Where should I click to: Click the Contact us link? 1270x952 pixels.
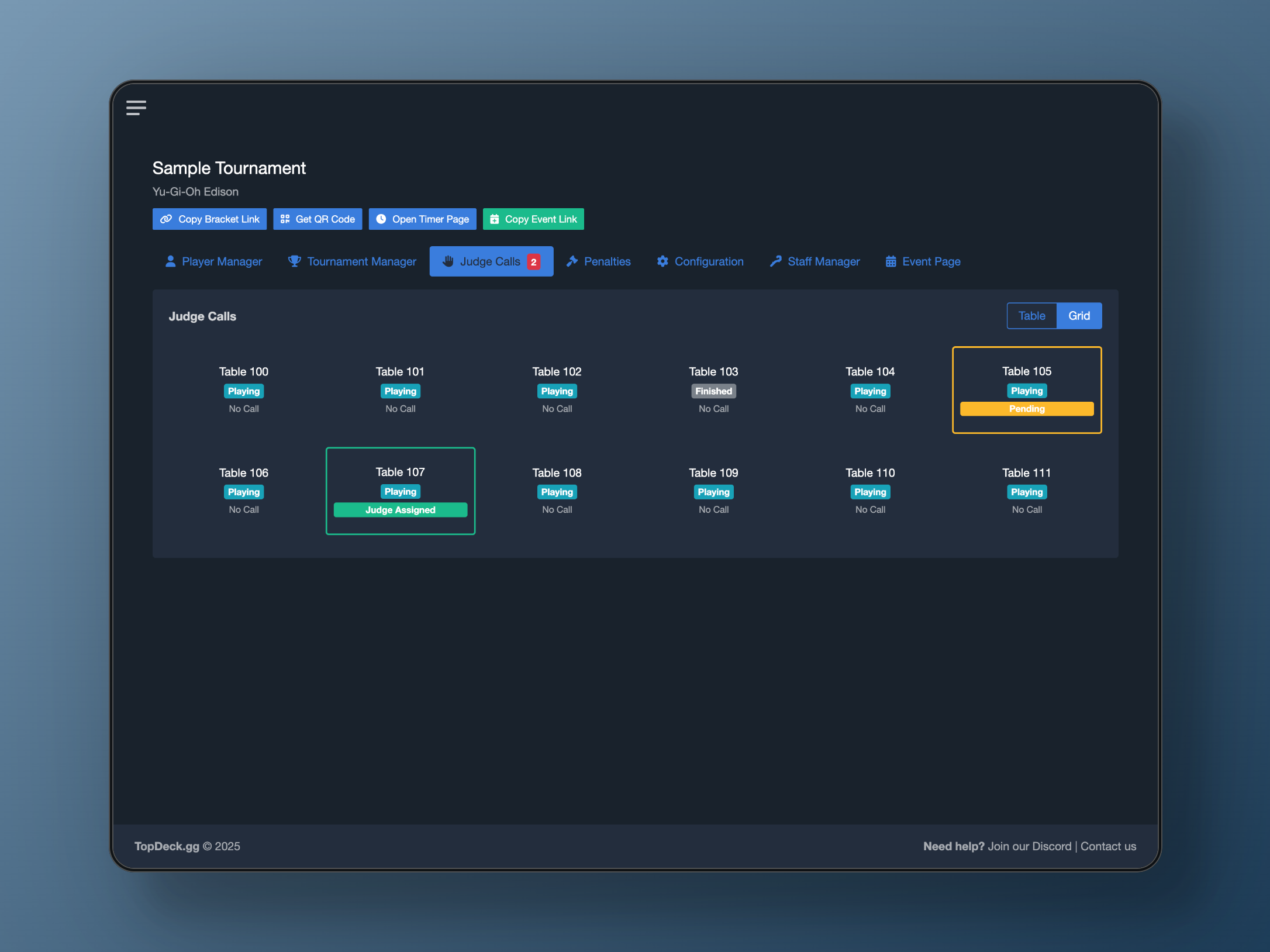point(1108,846)
